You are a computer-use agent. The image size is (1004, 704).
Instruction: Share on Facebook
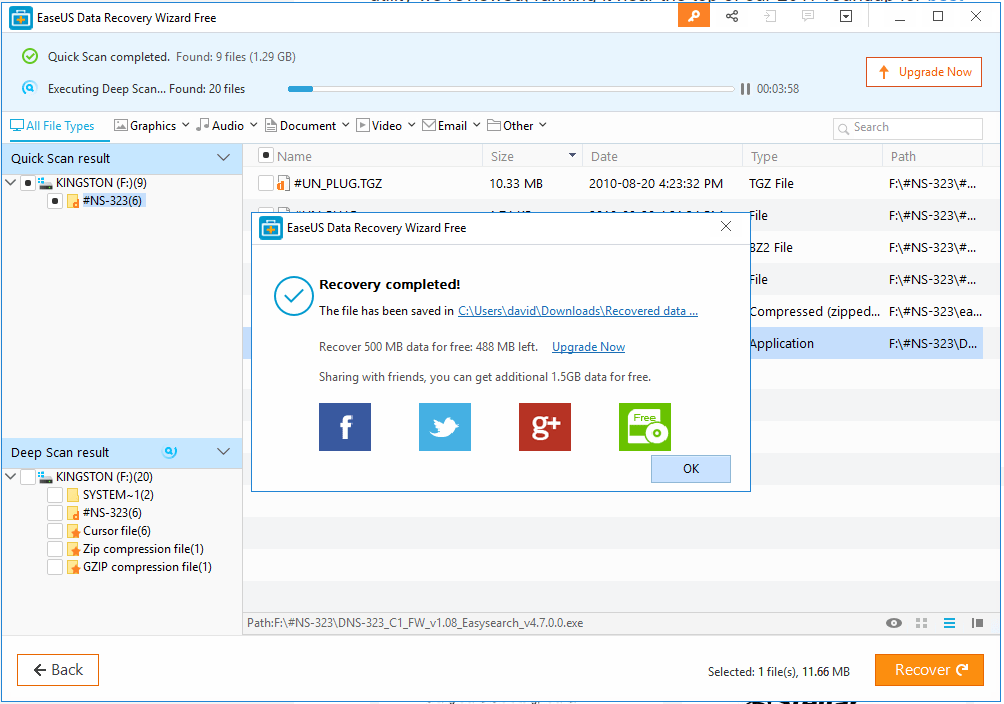[x=345, y=427]
